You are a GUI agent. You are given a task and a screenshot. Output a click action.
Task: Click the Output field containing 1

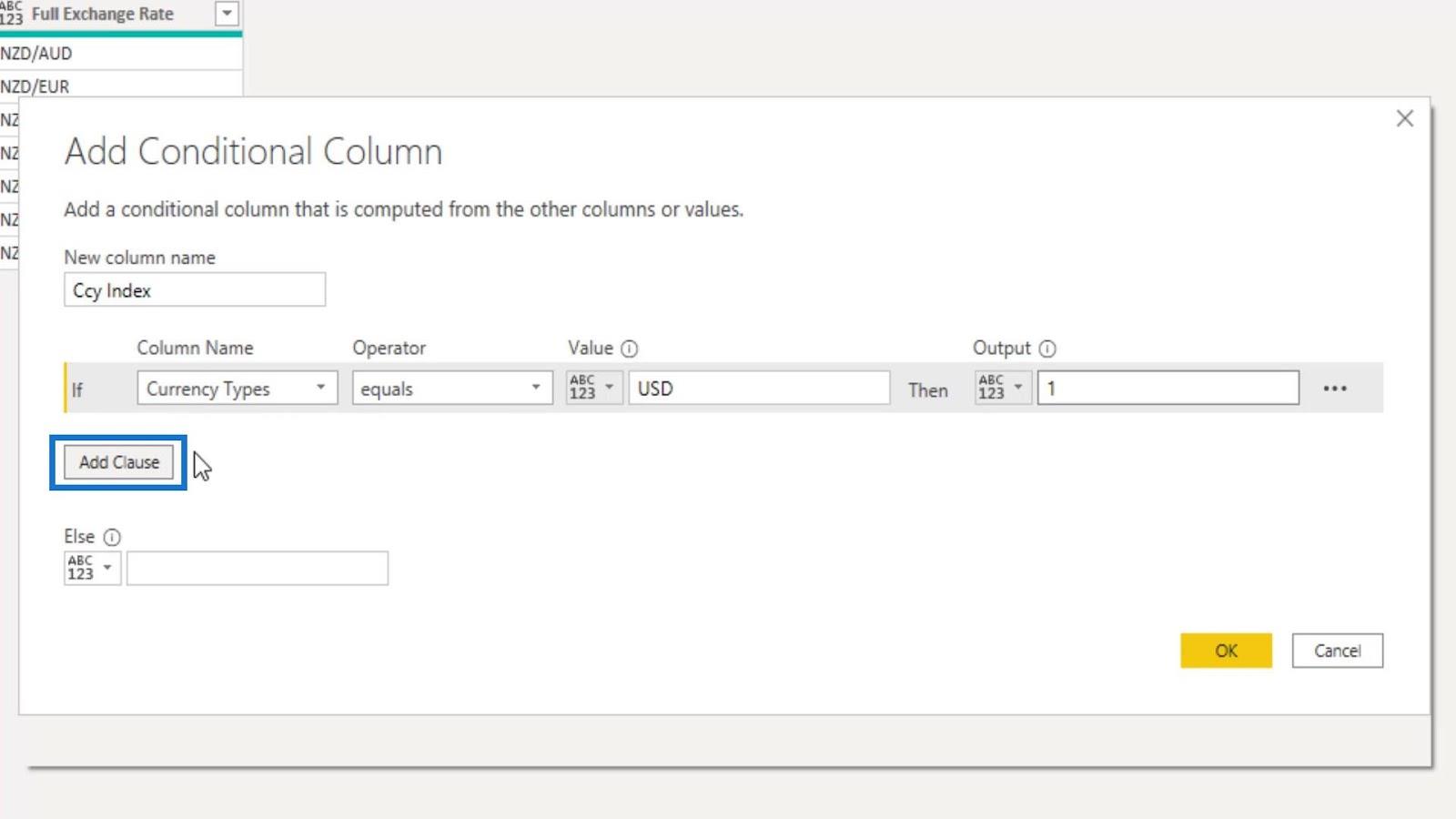pos(1168,389)
